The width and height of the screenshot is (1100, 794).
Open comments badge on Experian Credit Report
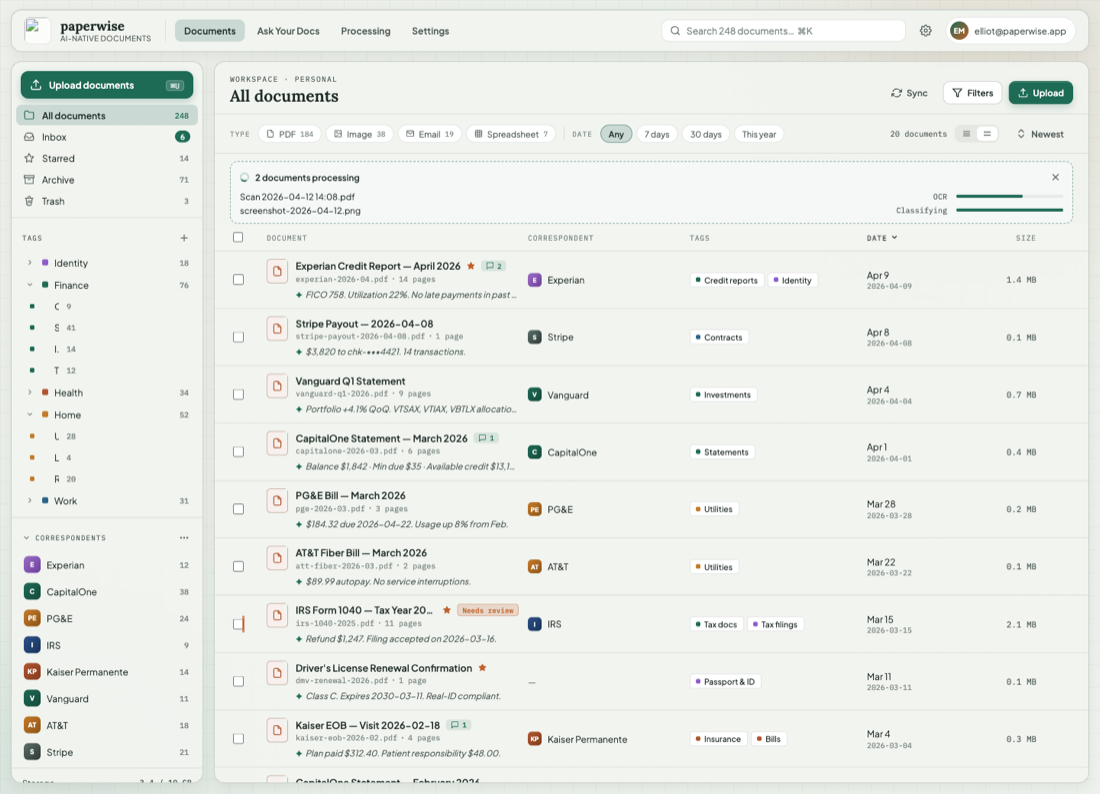tap(495, 266)
